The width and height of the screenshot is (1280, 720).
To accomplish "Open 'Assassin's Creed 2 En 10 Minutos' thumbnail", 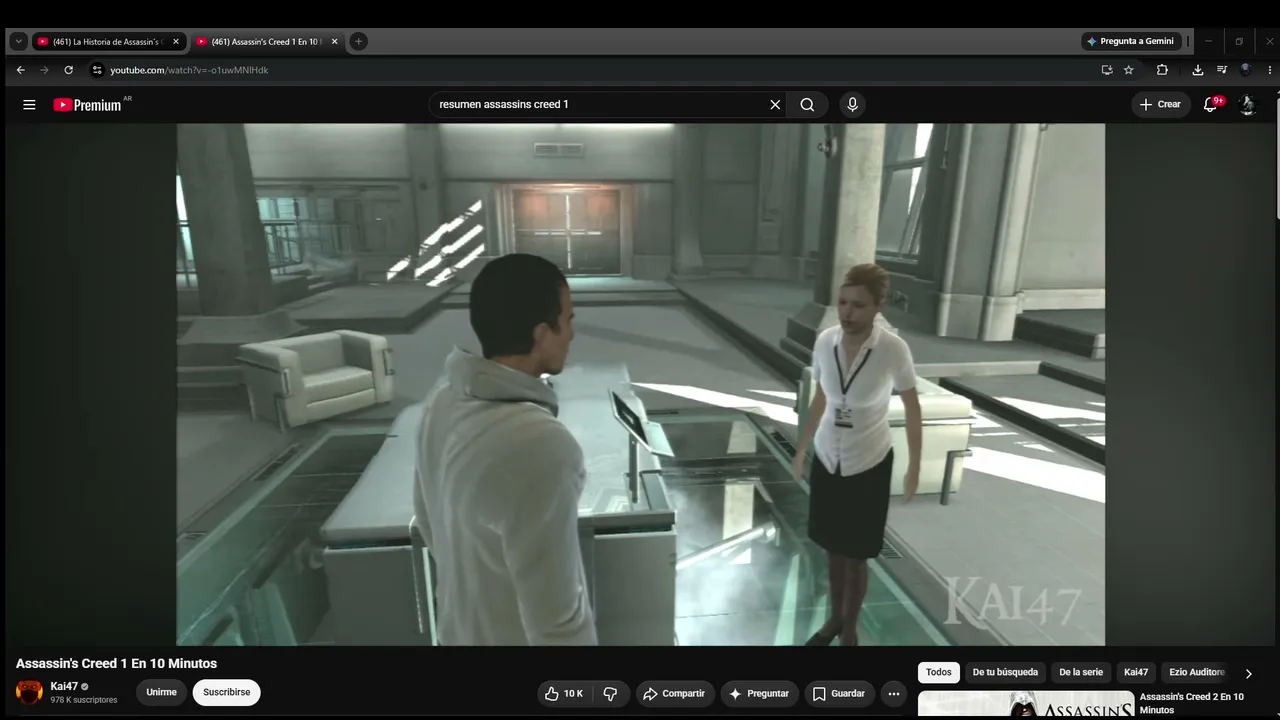I will [1026, 704].
